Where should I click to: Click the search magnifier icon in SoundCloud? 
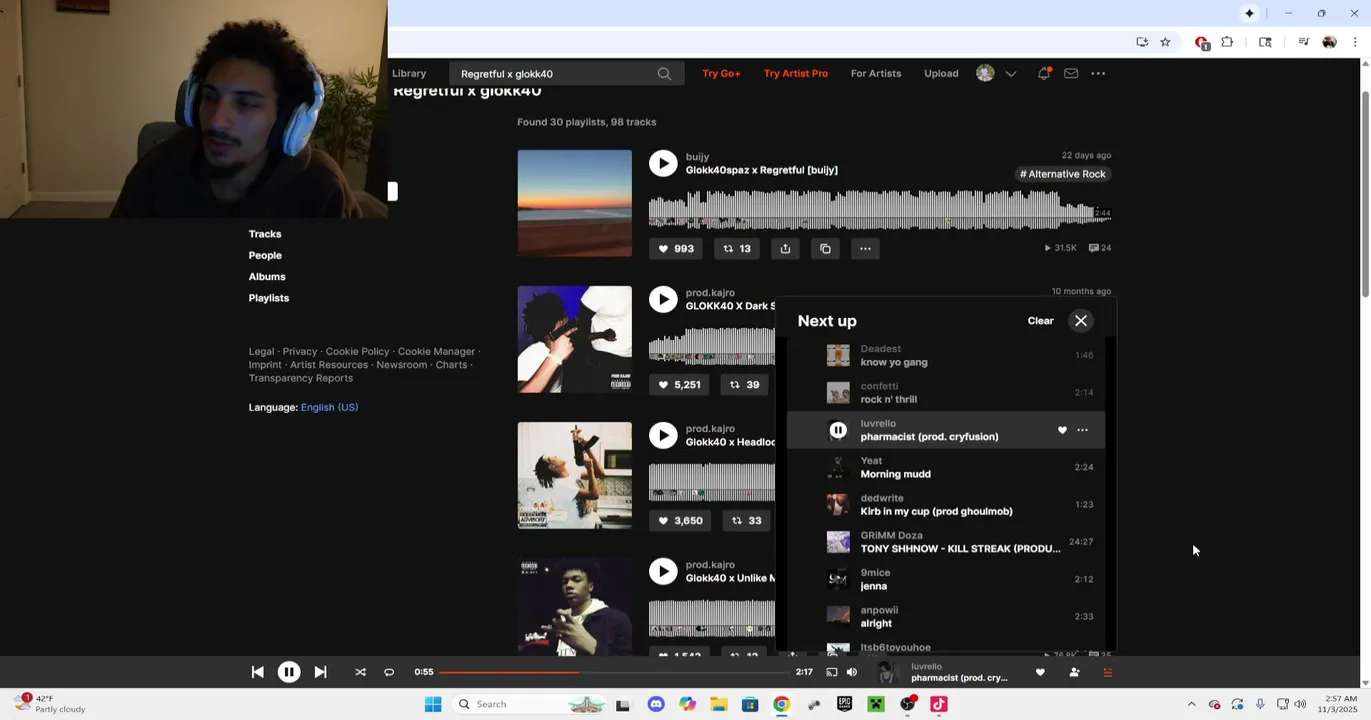[x=664, y=73]
